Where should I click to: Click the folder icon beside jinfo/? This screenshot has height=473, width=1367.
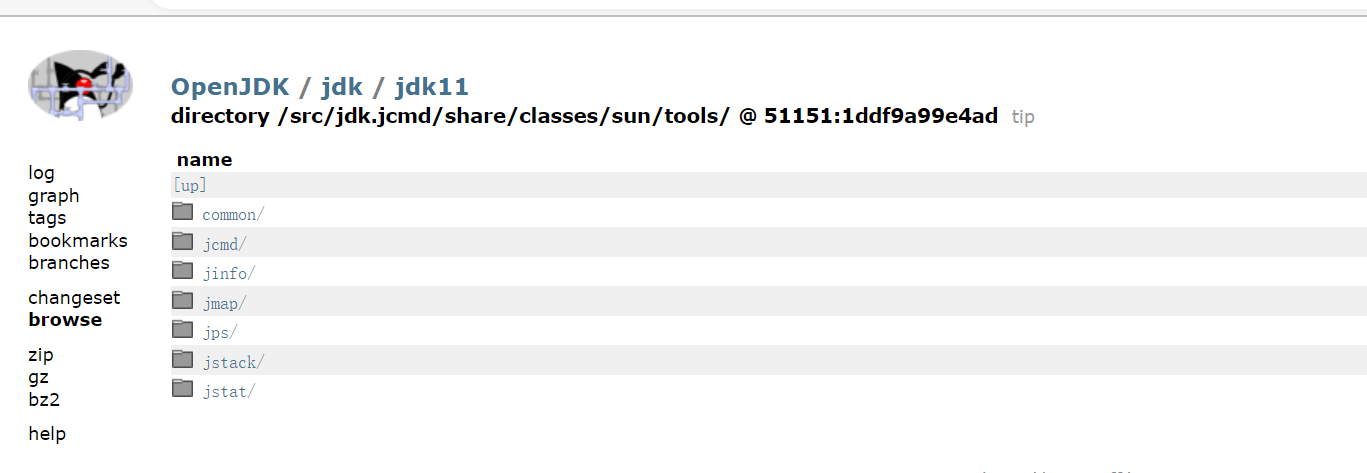[182, 270]
